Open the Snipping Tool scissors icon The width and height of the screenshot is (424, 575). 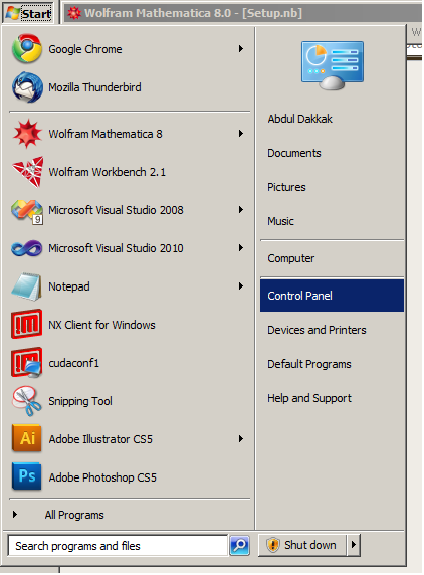tap(27, 400)
